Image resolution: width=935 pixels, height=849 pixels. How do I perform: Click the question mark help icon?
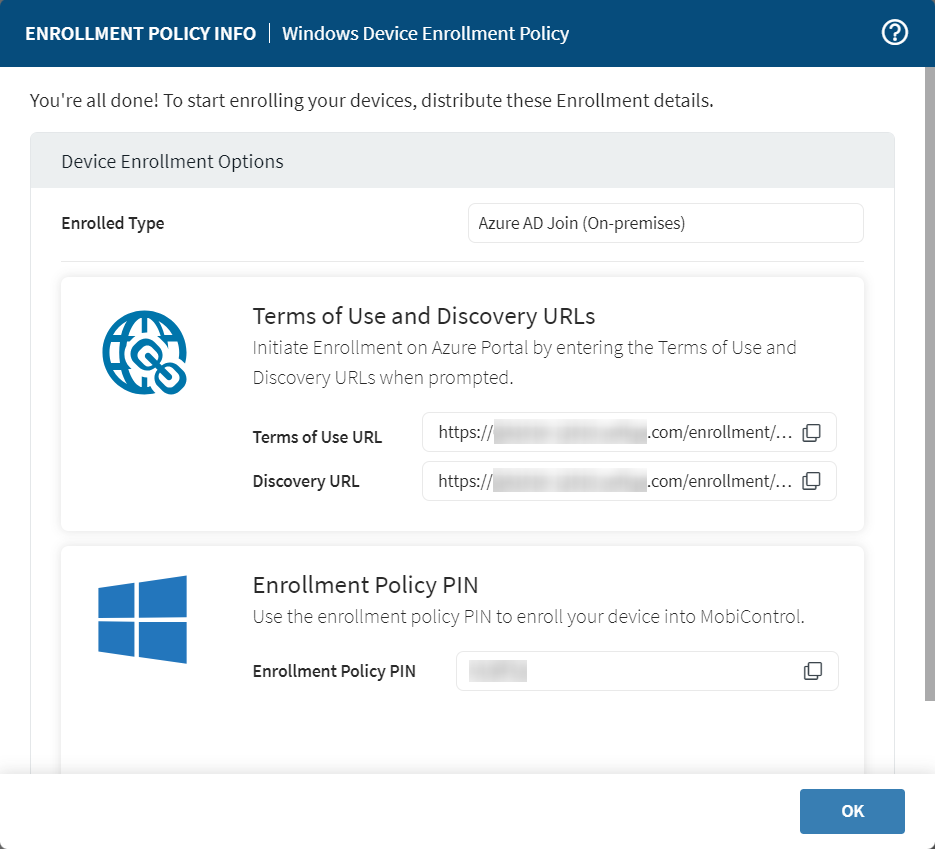pyautogui.click(x=894, y=32)
